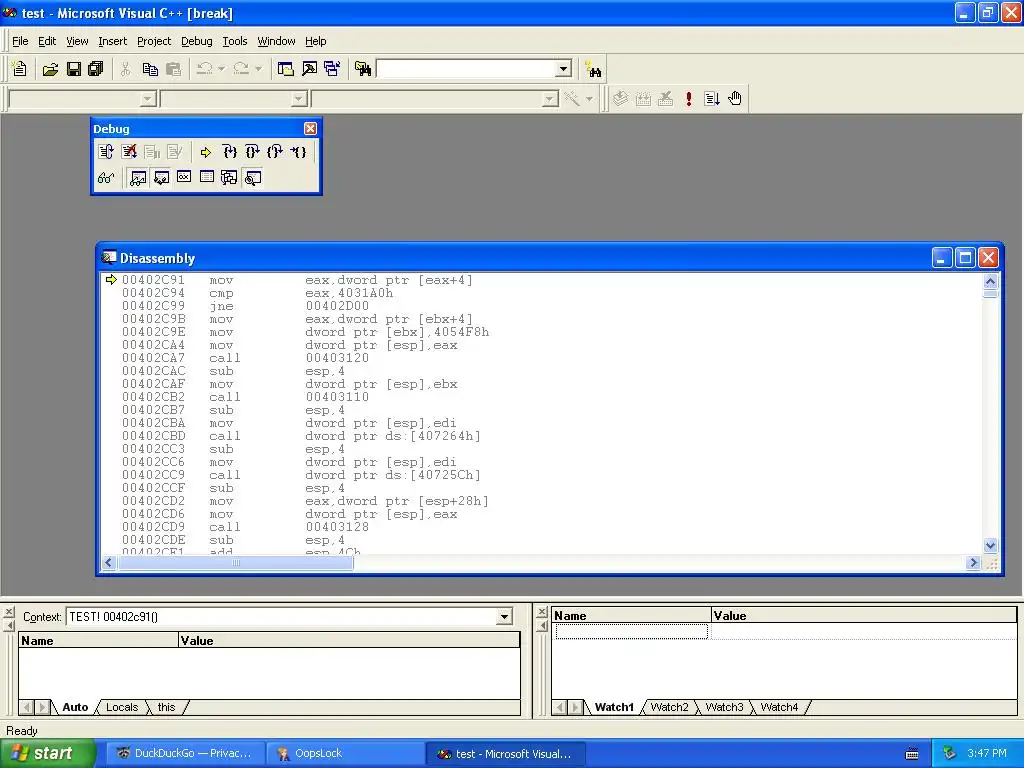This screenshot has height=768, width=1024.
Task: Click the Save All multiple floppies icon
Action: [96, 69]
